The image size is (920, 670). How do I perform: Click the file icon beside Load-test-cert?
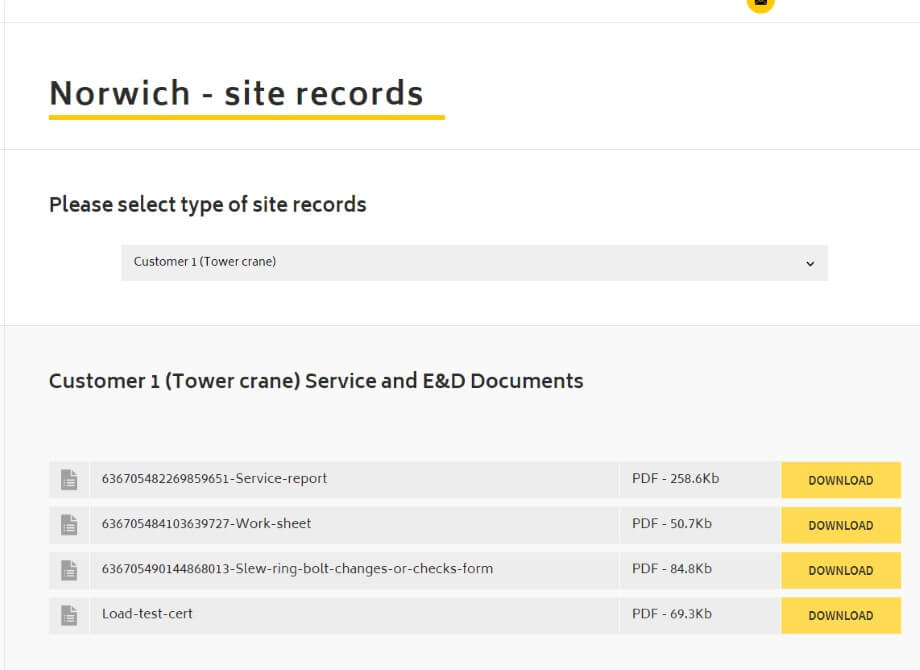tap(68, 615)
